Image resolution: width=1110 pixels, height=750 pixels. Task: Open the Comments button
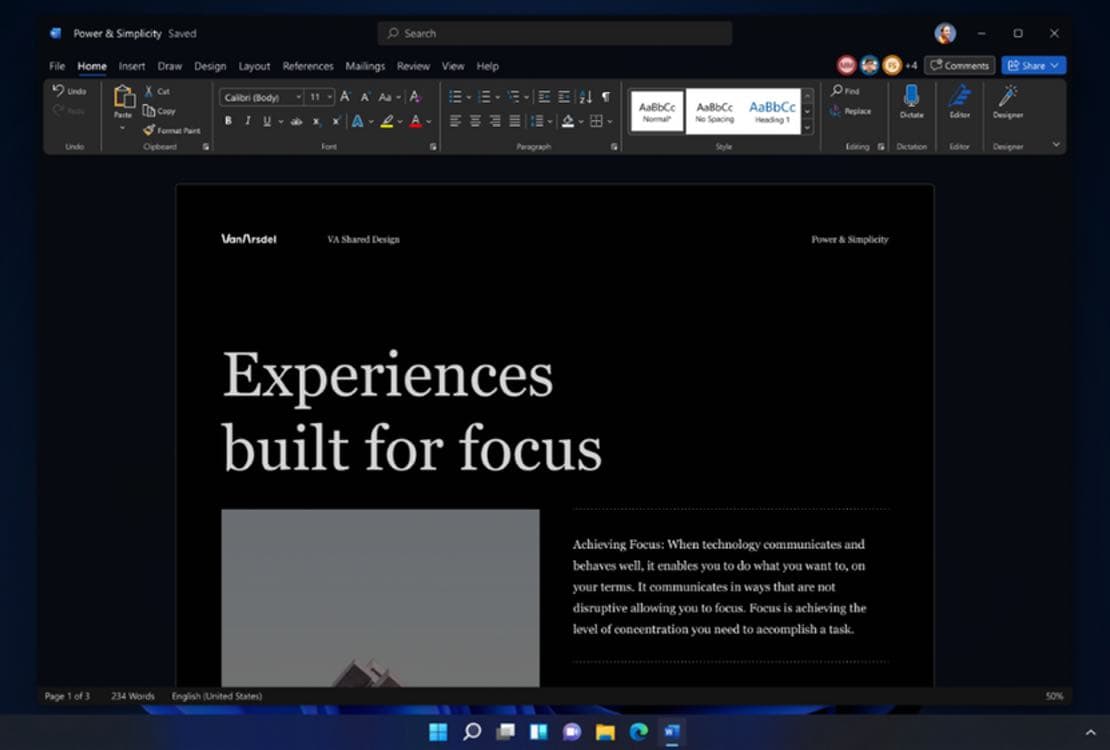959,65
